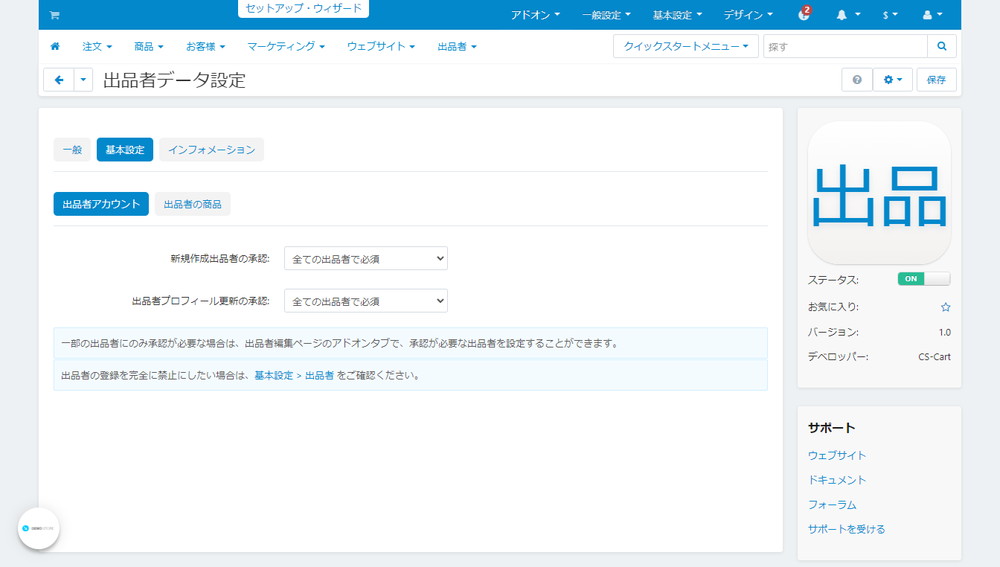Open the gear settings menu

[892, 80]
